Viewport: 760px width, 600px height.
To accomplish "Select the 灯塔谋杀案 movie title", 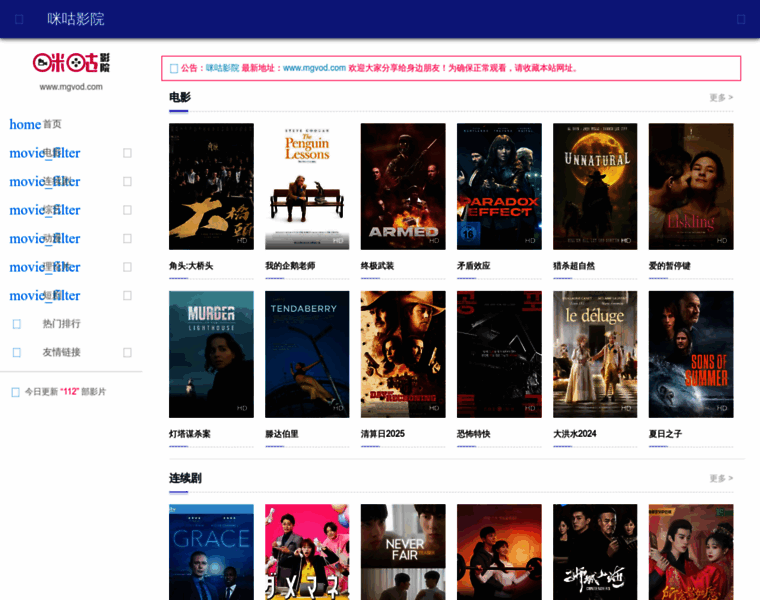I will 190,434.
